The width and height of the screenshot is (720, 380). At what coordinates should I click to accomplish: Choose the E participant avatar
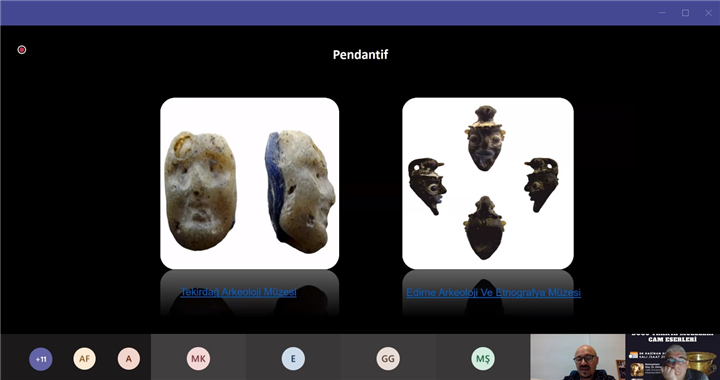(x=293, y=359)
